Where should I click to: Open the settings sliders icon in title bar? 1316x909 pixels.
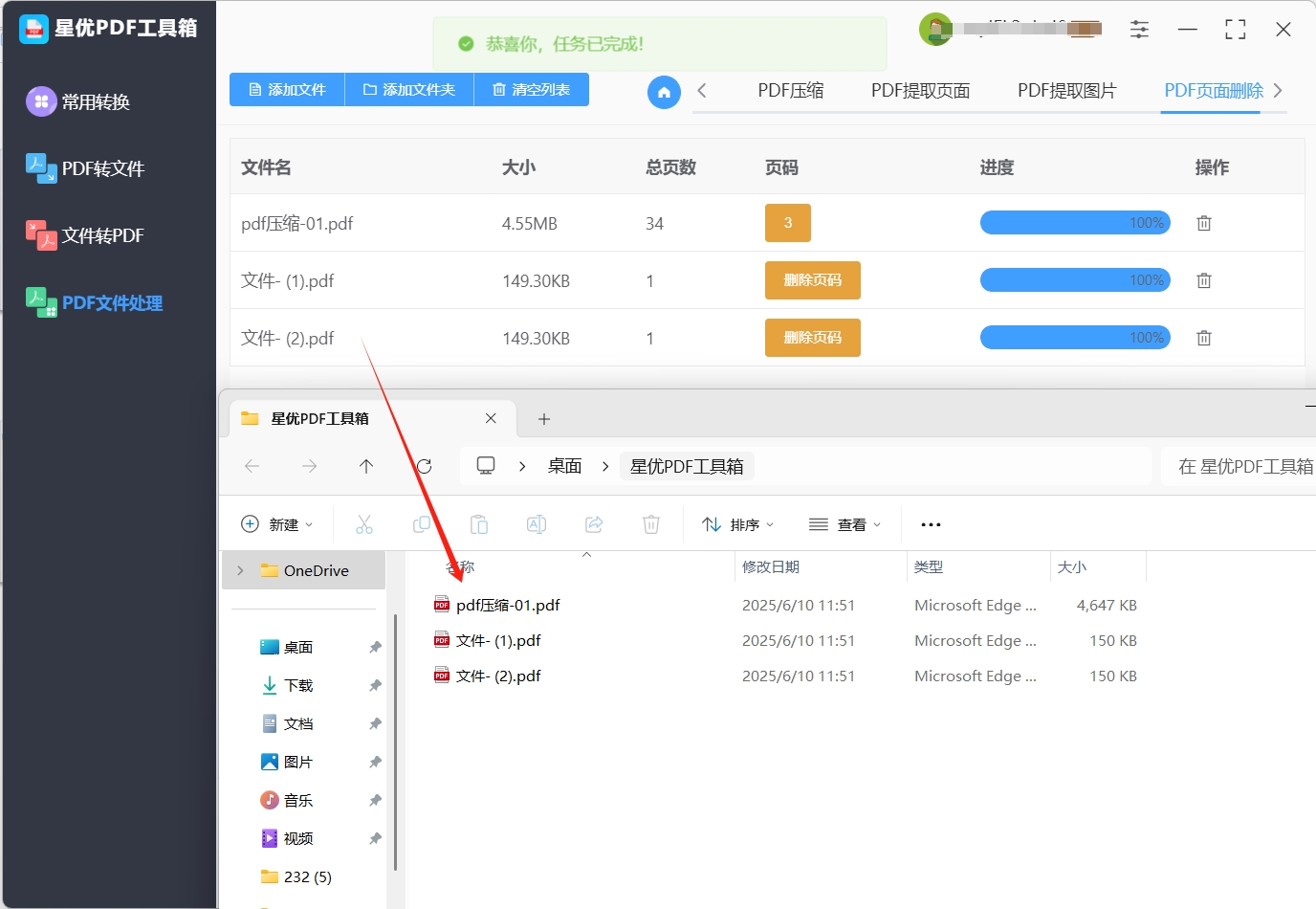[1139, 30]
